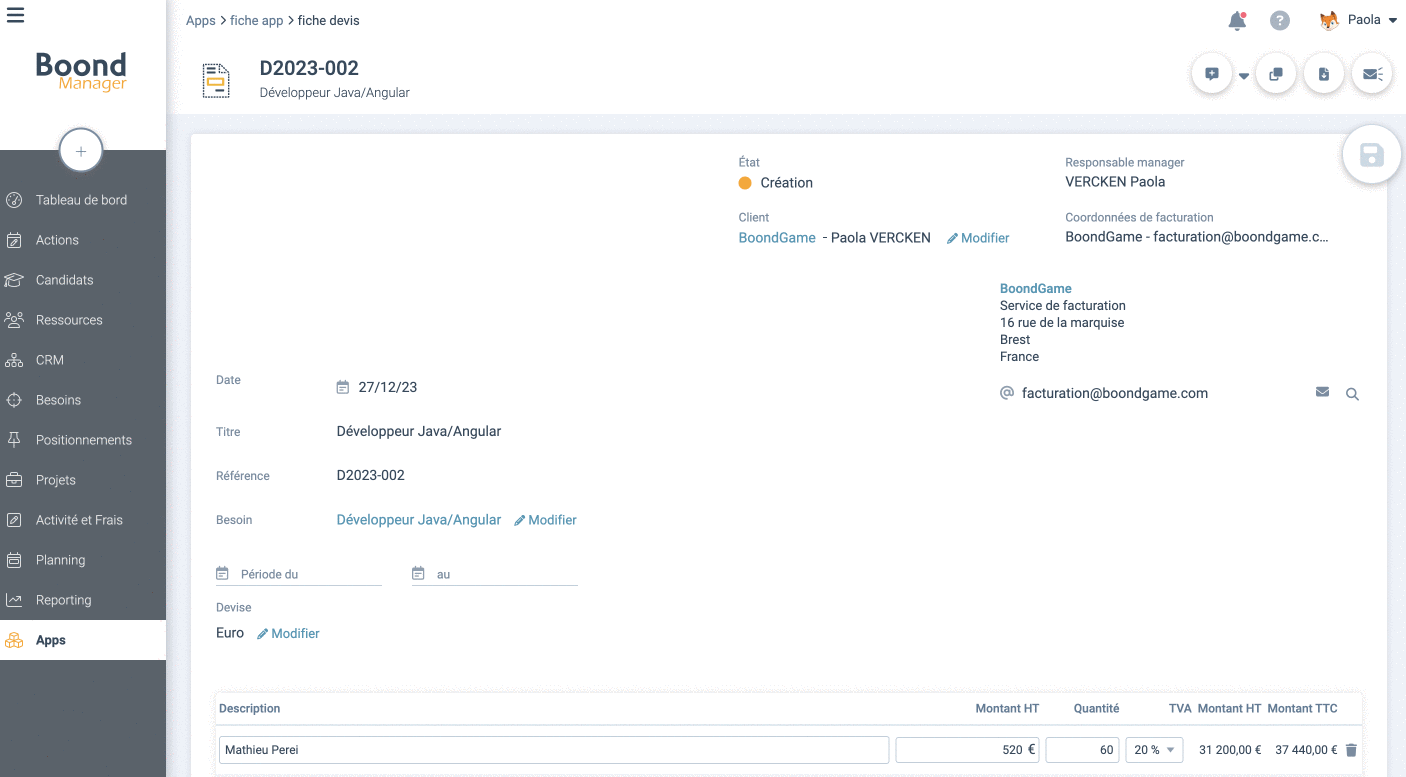Click the Période du date field
The width and height of the screenshot is (1406, 777).
(x=308, y=575)
